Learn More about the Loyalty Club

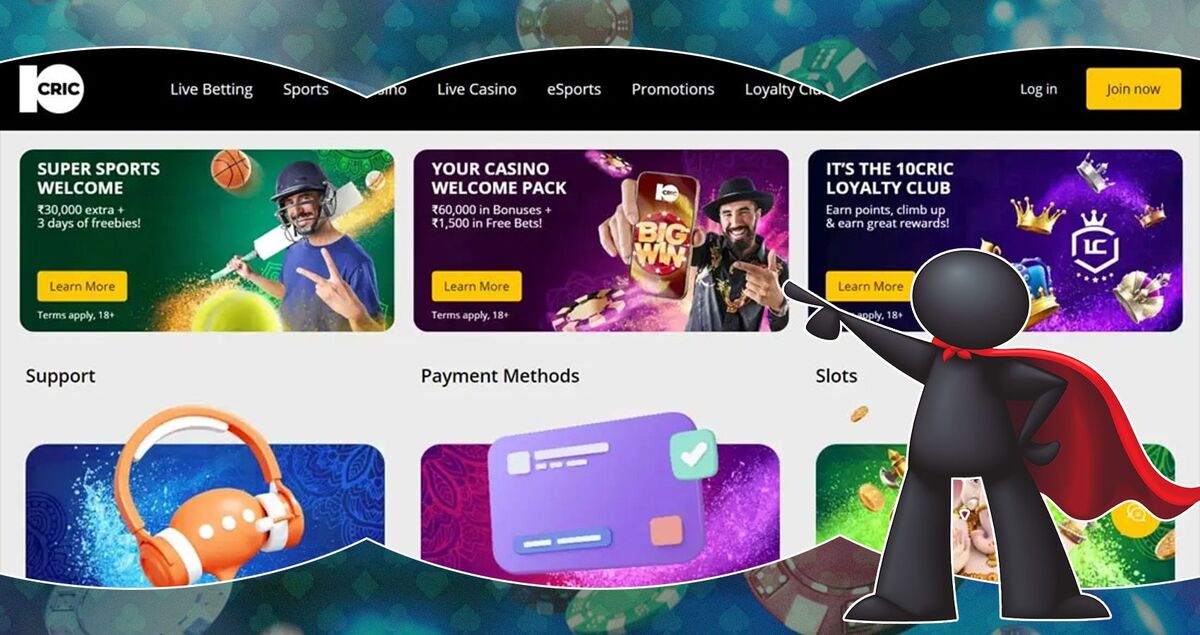pyautogui.click(x=869, y=286)
